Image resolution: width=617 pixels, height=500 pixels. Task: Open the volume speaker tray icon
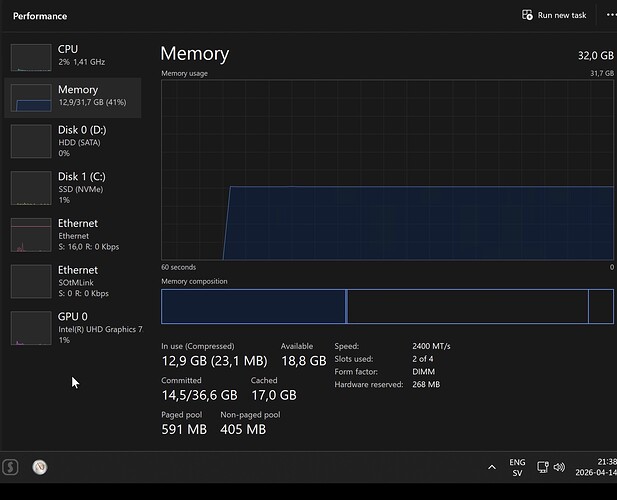click(559, 467)
